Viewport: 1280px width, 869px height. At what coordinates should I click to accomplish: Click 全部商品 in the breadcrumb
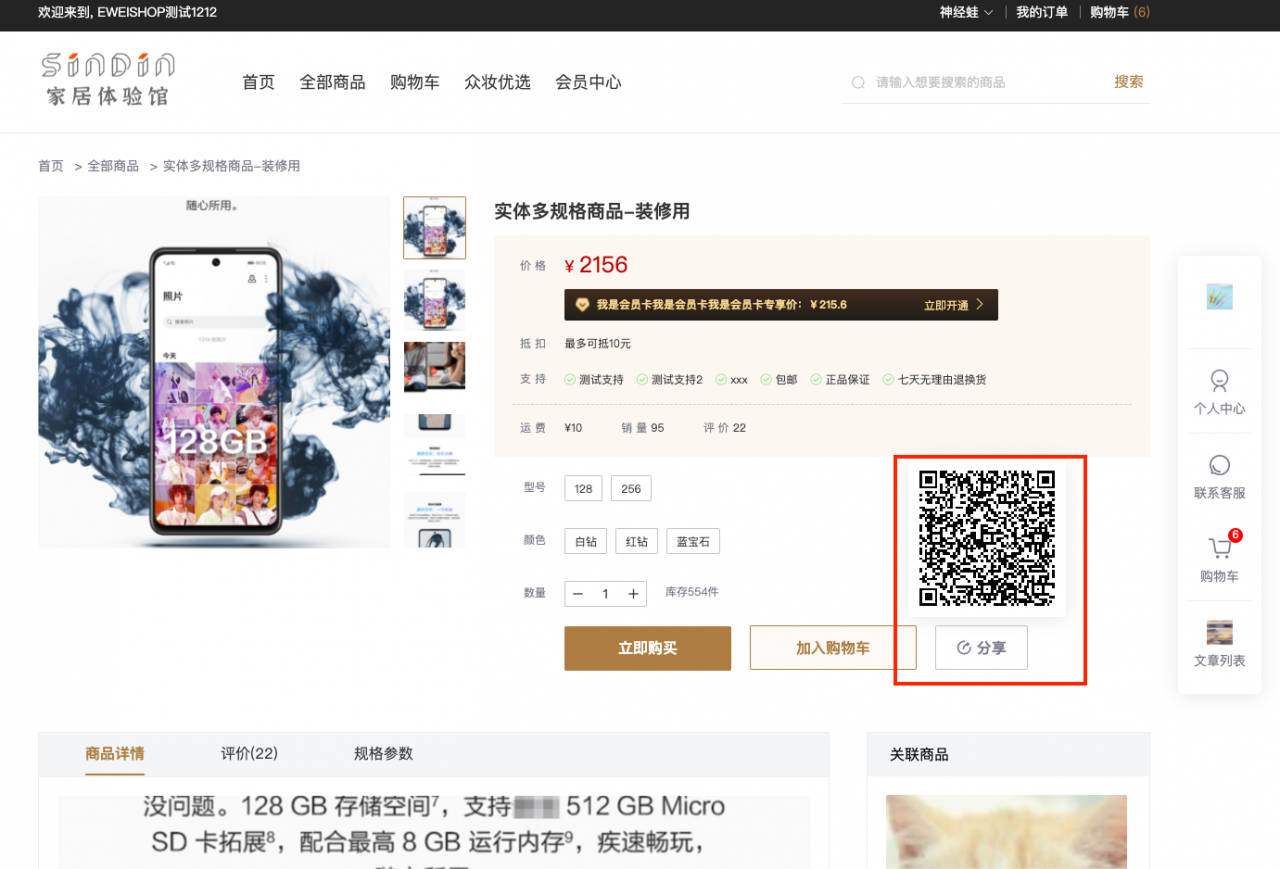113,166
